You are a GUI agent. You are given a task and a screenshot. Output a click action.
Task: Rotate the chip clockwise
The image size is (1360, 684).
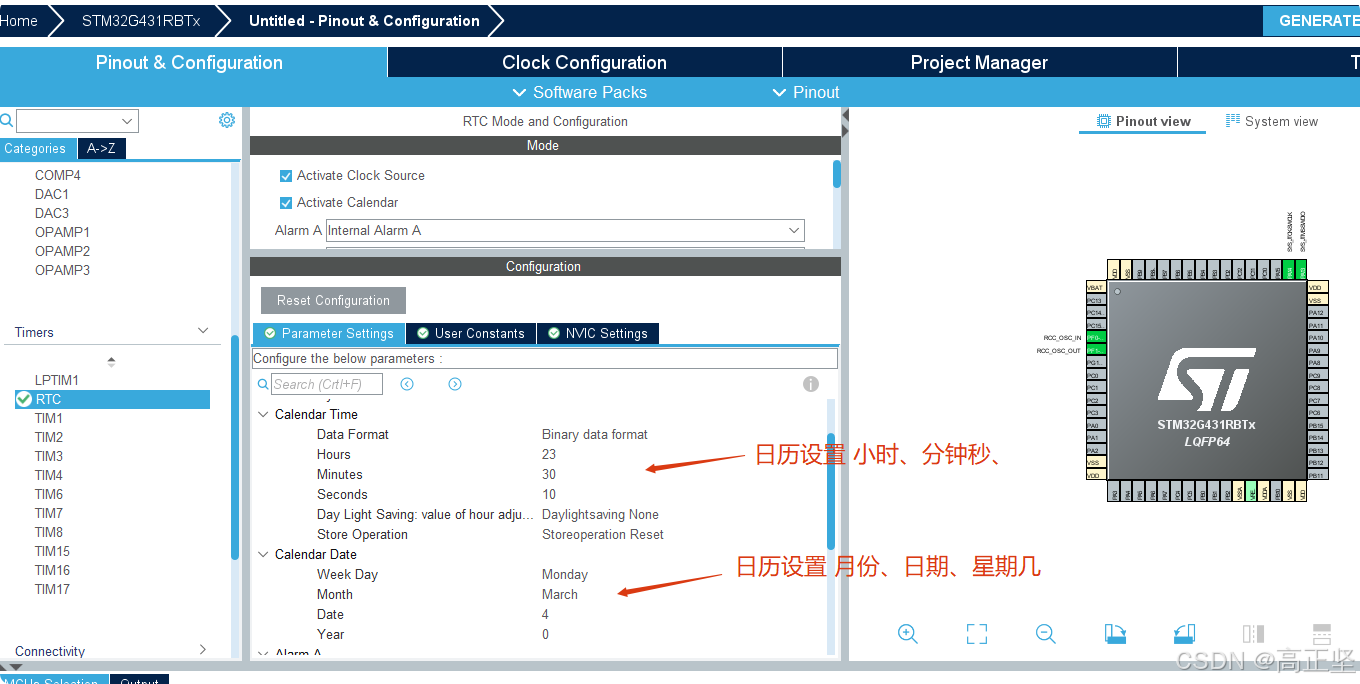tap(1115, 633)
